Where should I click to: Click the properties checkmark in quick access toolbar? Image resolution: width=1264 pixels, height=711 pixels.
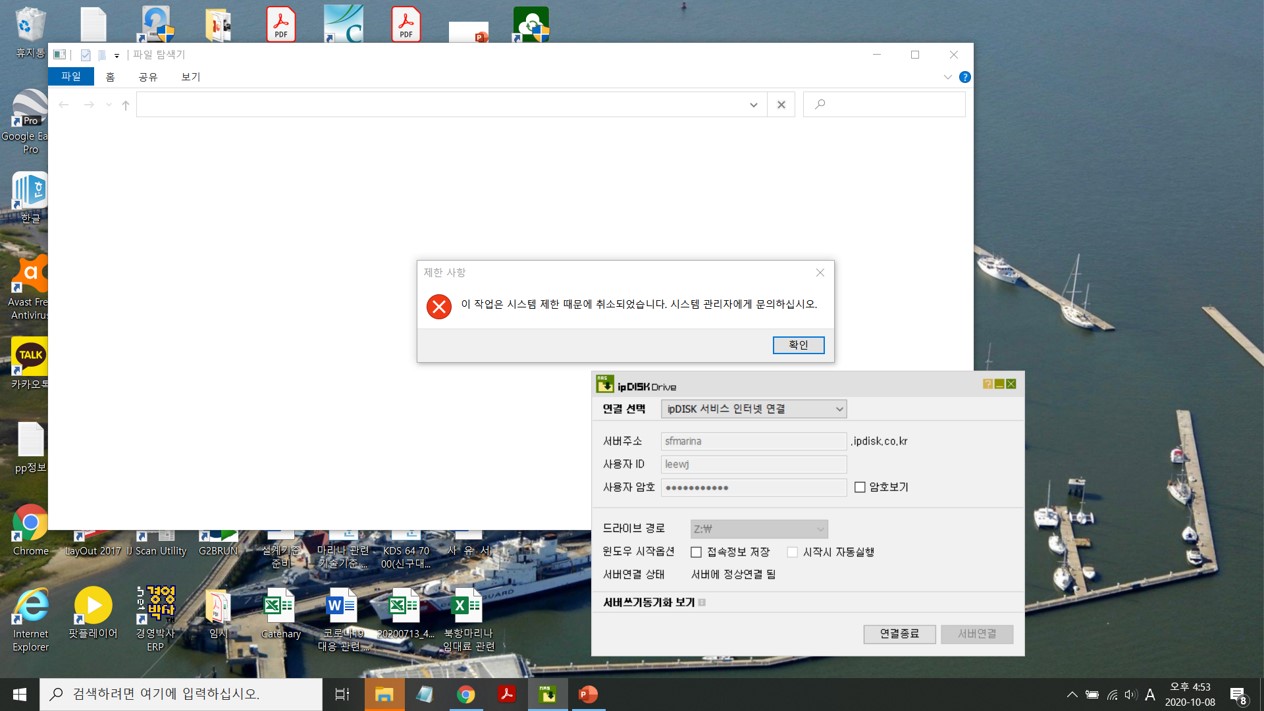tap(85, 55)
